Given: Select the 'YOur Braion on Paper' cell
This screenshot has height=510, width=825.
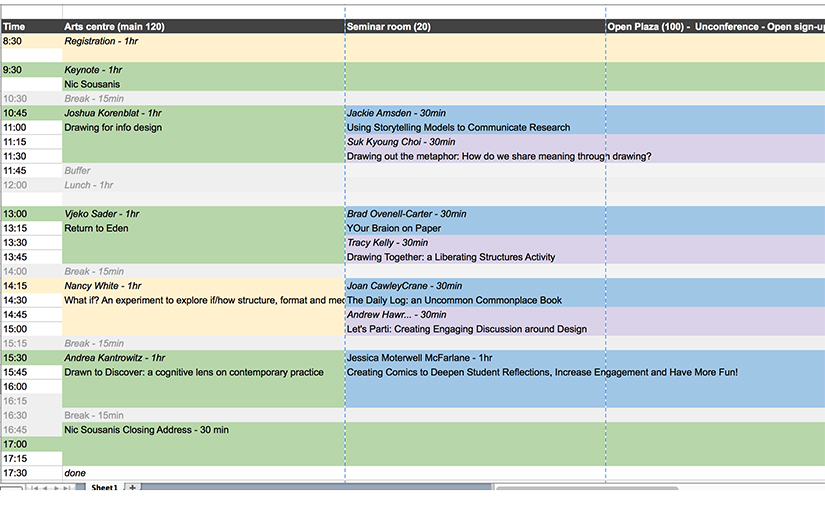Looking at the screenshot, I should point(475,228).
